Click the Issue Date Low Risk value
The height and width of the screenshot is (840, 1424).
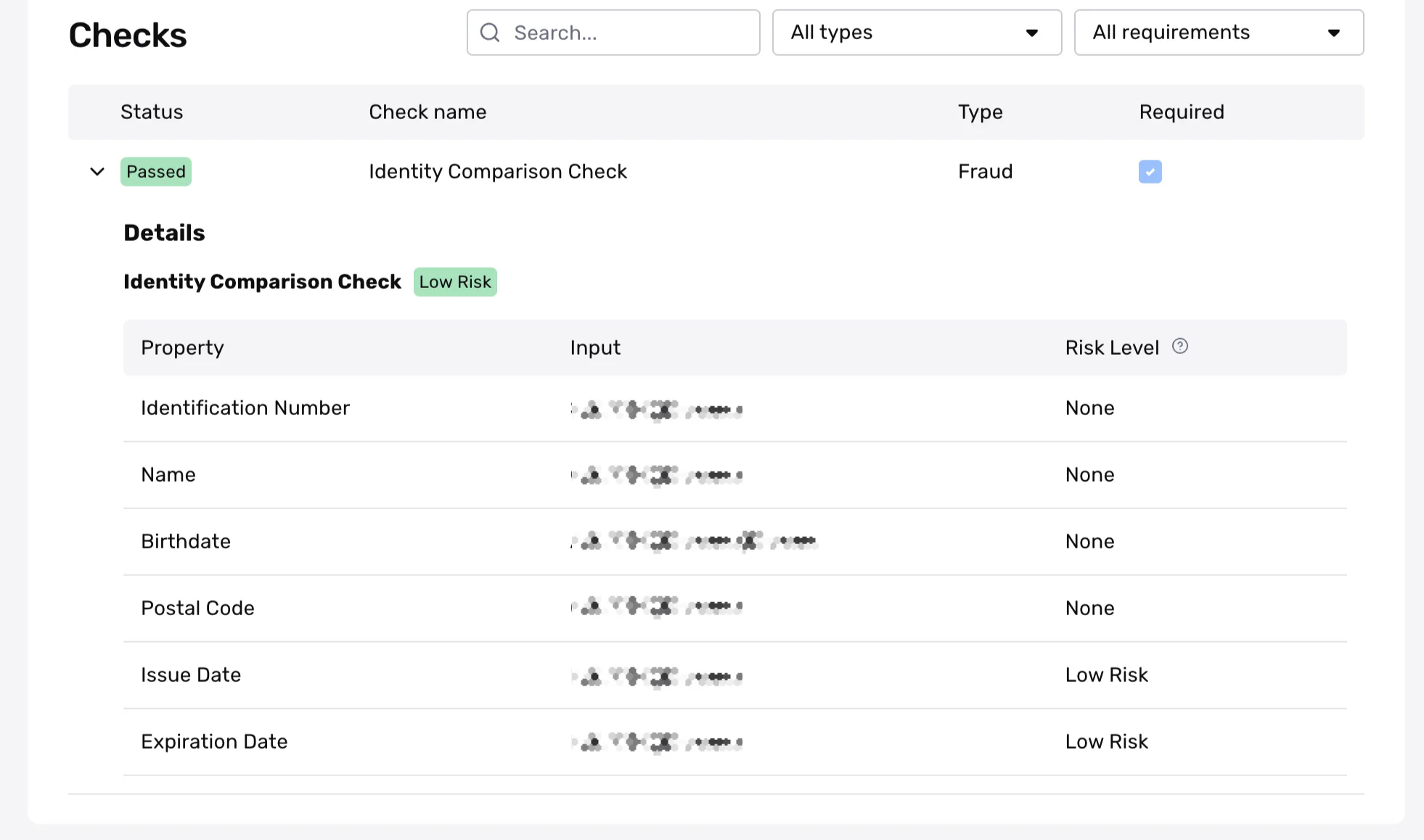tap(1106, 675)
